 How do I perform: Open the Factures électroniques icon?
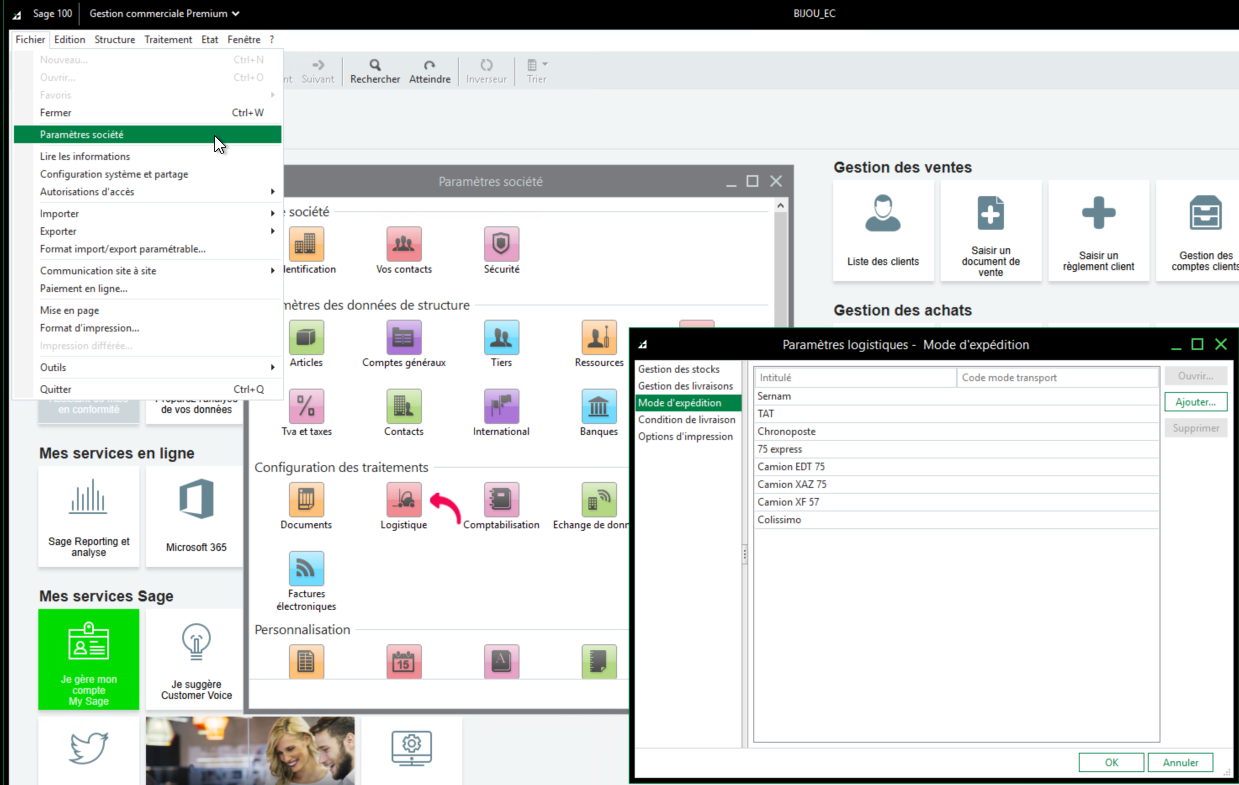pyautogui.click(x=306, y=569)
